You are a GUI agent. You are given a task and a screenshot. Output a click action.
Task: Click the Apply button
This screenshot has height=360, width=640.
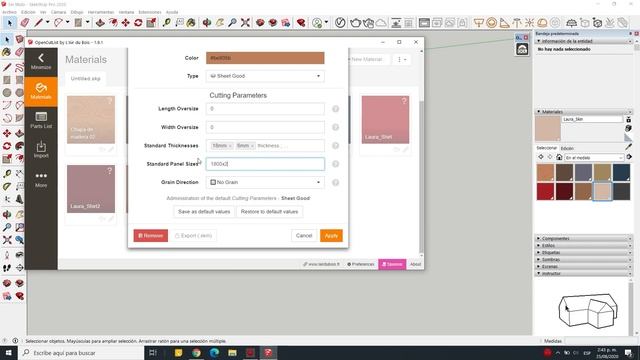click(331, 236)
